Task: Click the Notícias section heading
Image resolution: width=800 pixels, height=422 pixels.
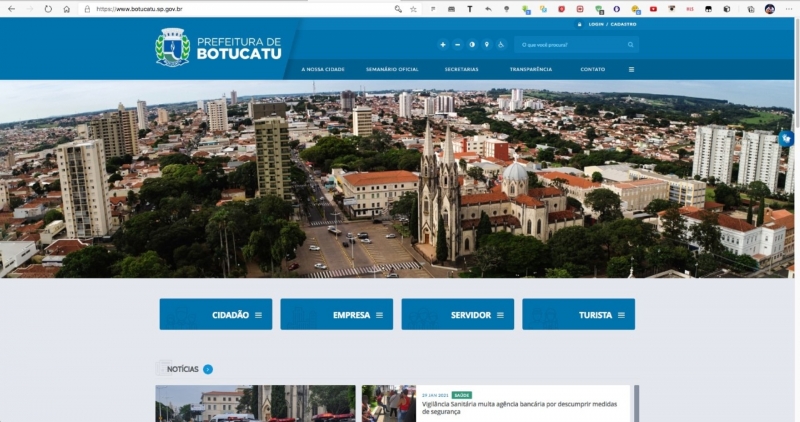Action: [x=183, y=369]
